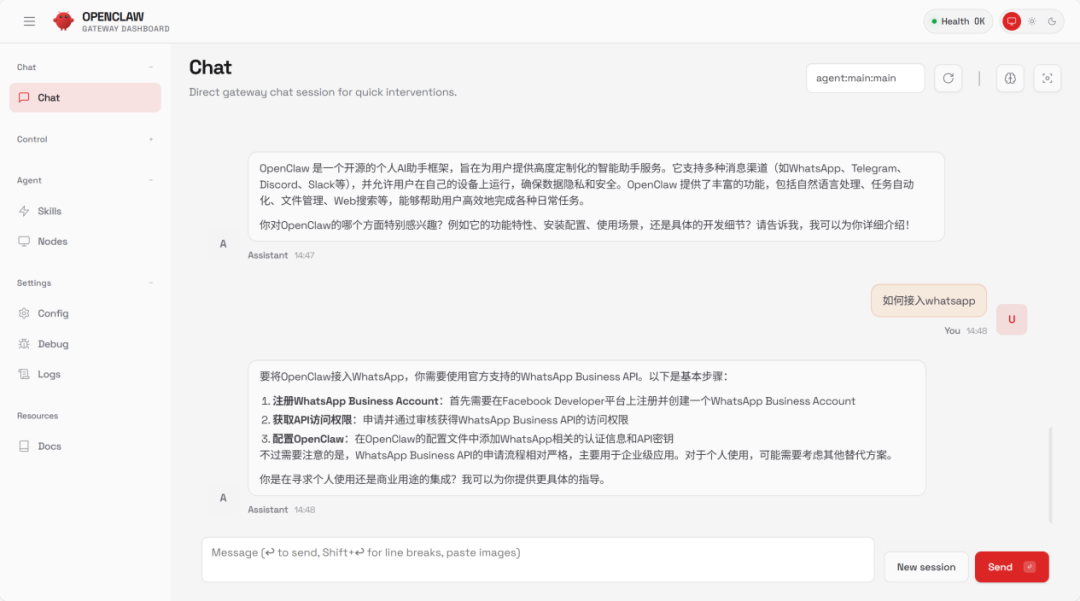Viewport: 1080px width, 601px height.
Task: Click the Resources section header
Action: [37, 416]
